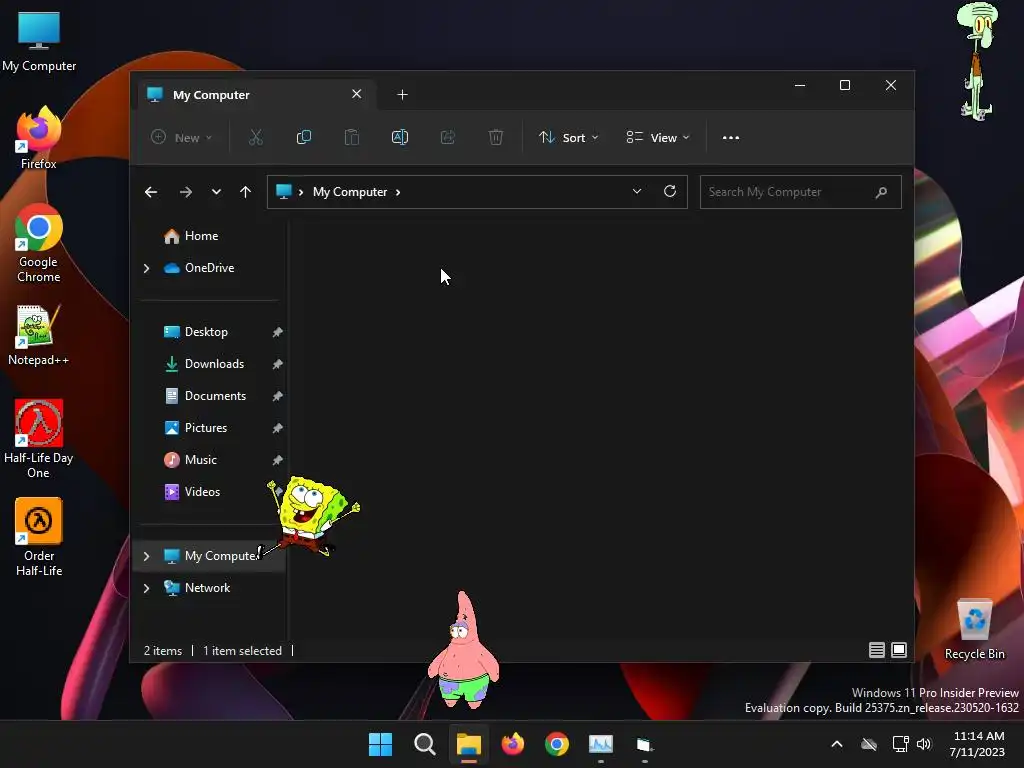Click the Search My Computer field

point(800,192)
